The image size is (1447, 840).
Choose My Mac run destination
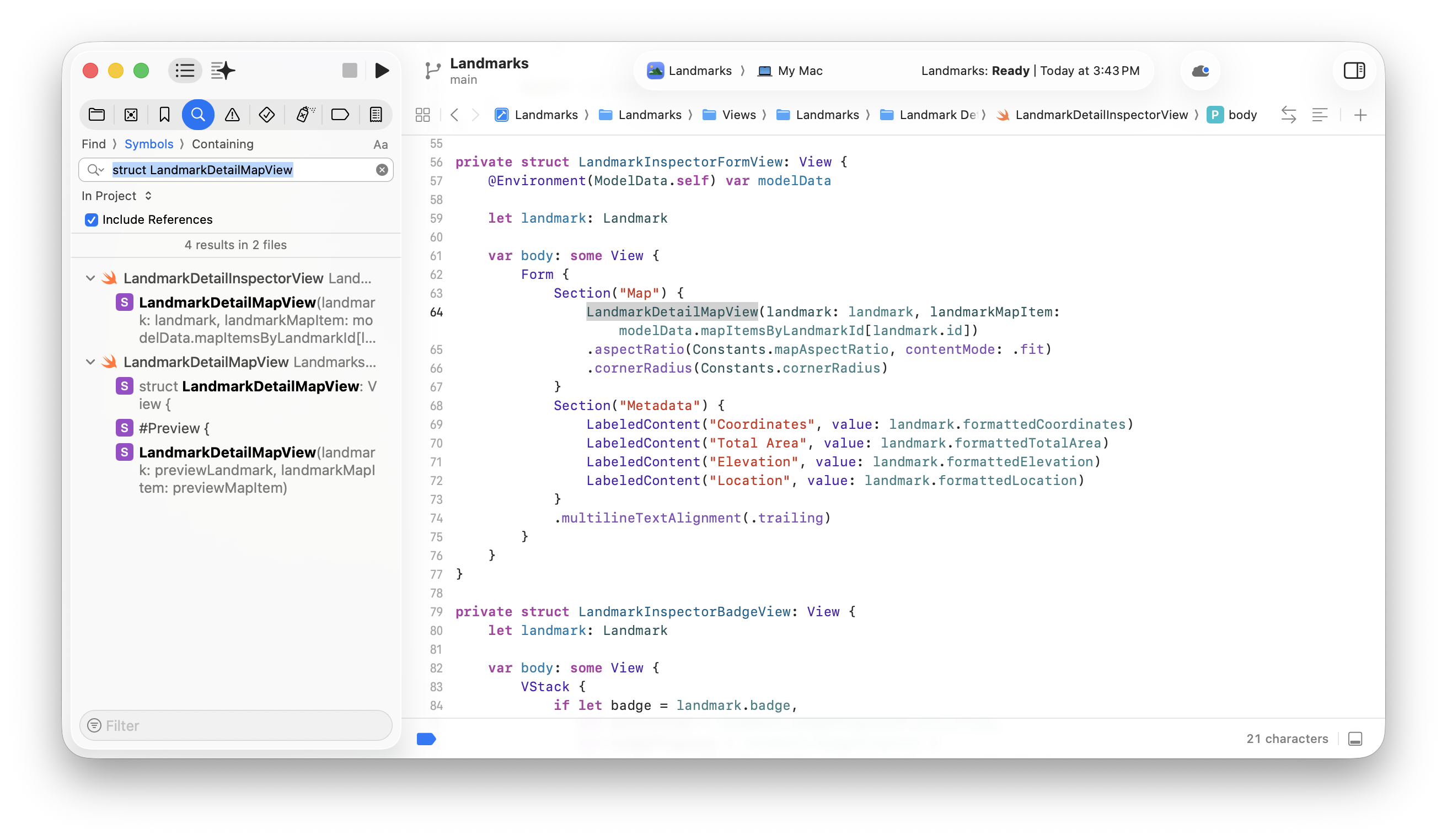point(790,71)
